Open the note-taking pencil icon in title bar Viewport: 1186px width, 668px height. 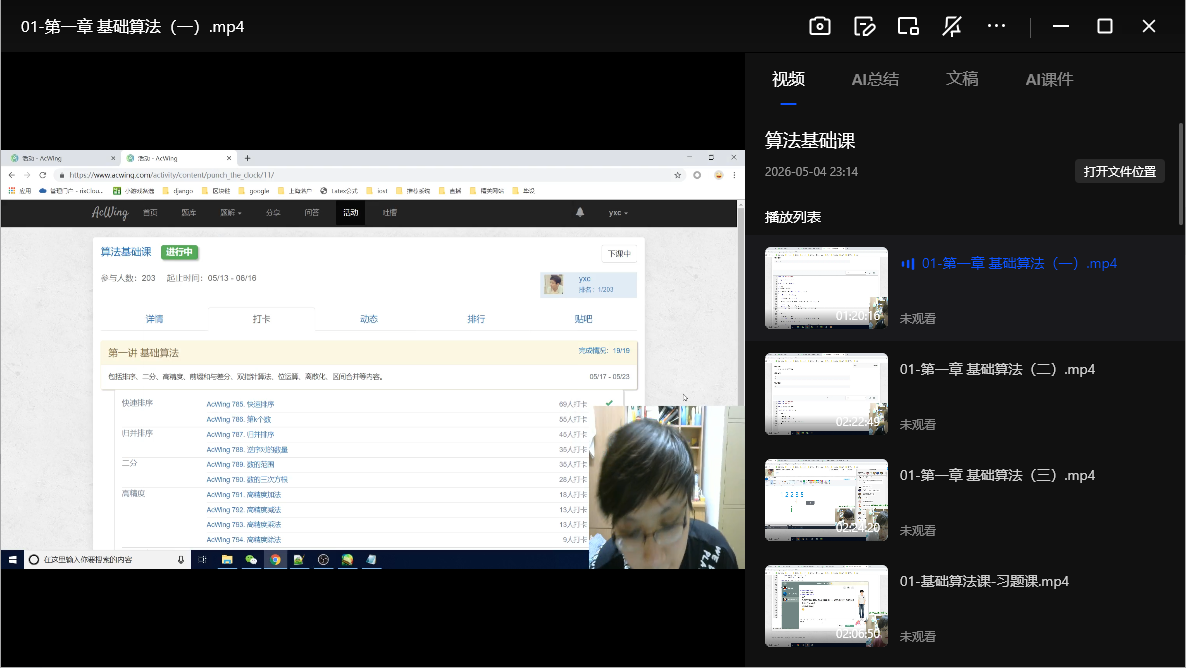pyautogui.click(x=864, y=26)
